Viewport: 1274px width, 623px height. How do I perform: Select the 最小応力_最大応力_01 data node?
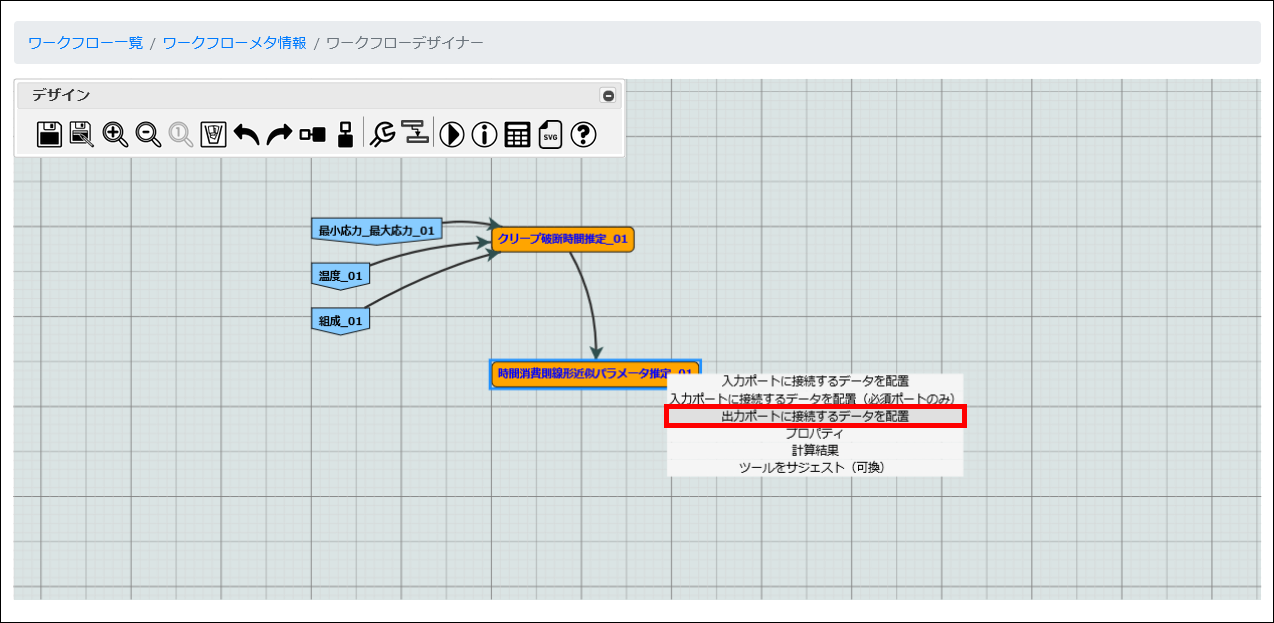(x=377, y=231)
